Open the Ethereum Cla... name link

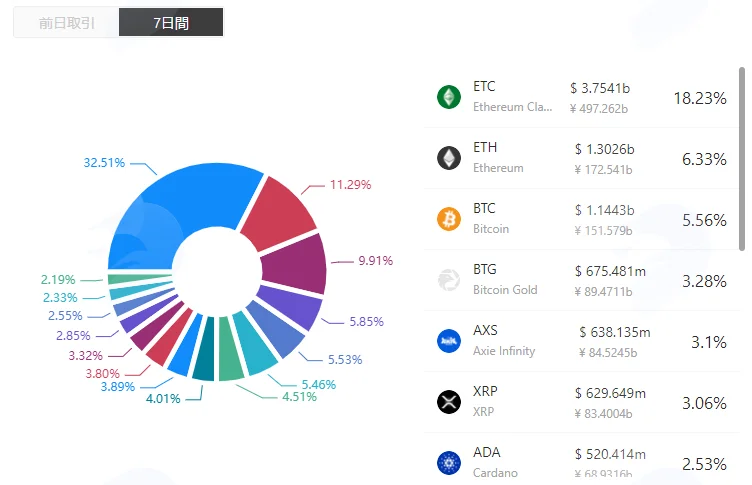point(512,107)
